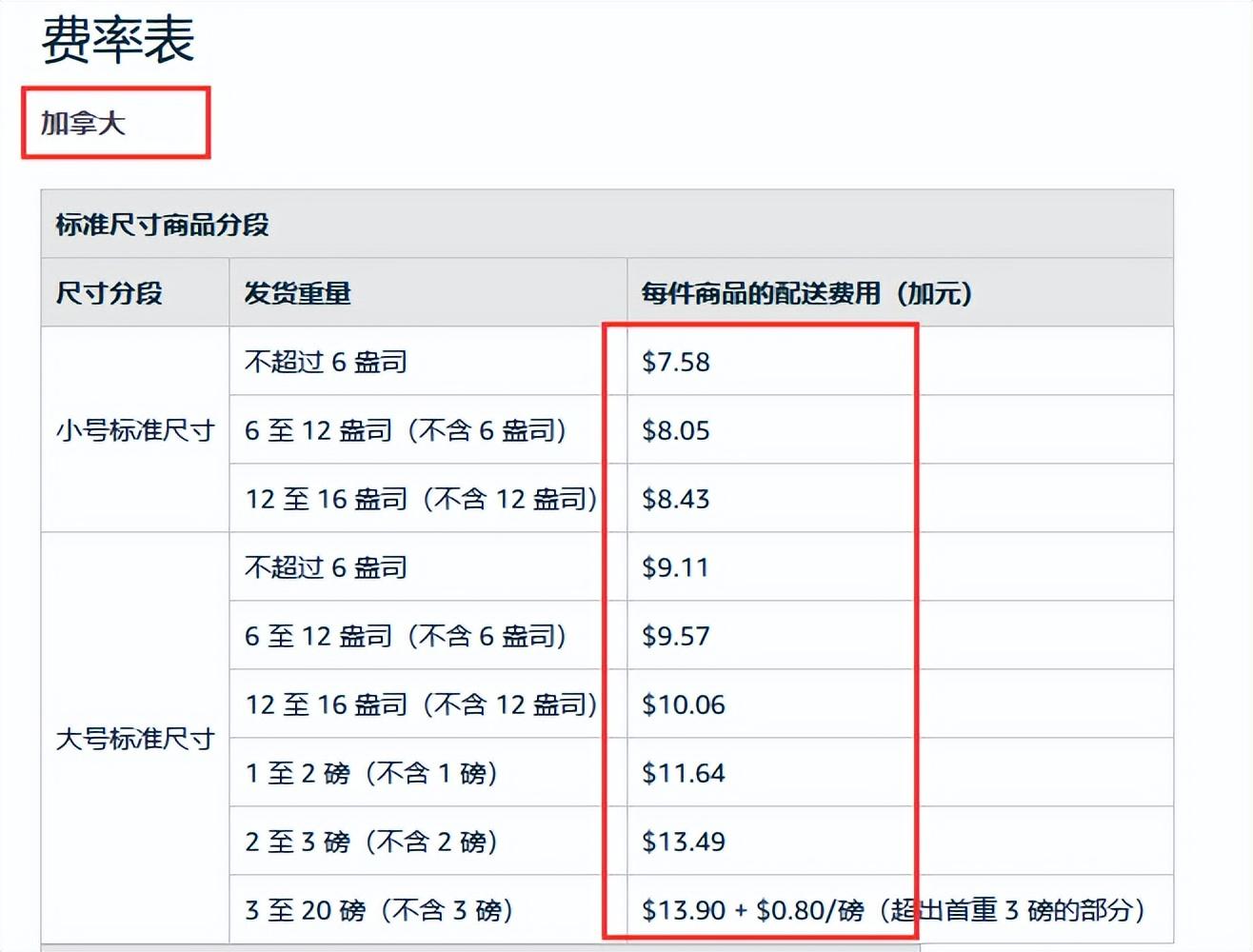
Task: Select the 小号标准尺寸 row label
Action: [x=135, y=430]
